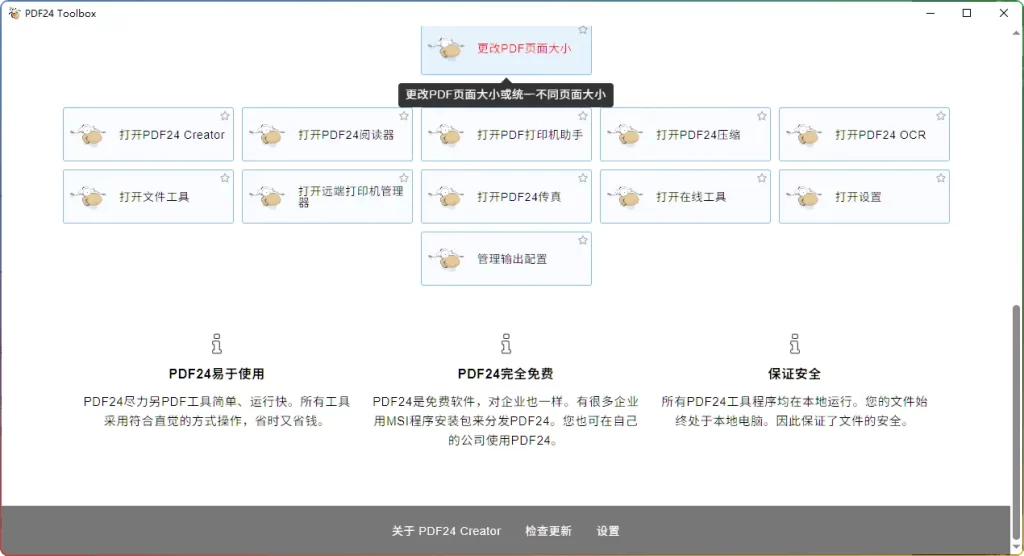Viewport: 1024px width, 556px height.
Task: Click sheep icon on 打开PDF24 Creator tile
Action: tap(89, 135)
